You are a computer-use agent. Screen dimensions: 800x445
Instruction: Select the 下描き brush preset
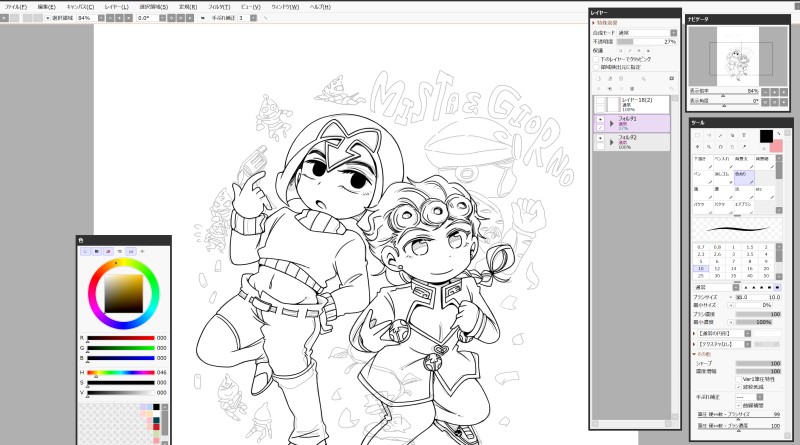point(702,162)
